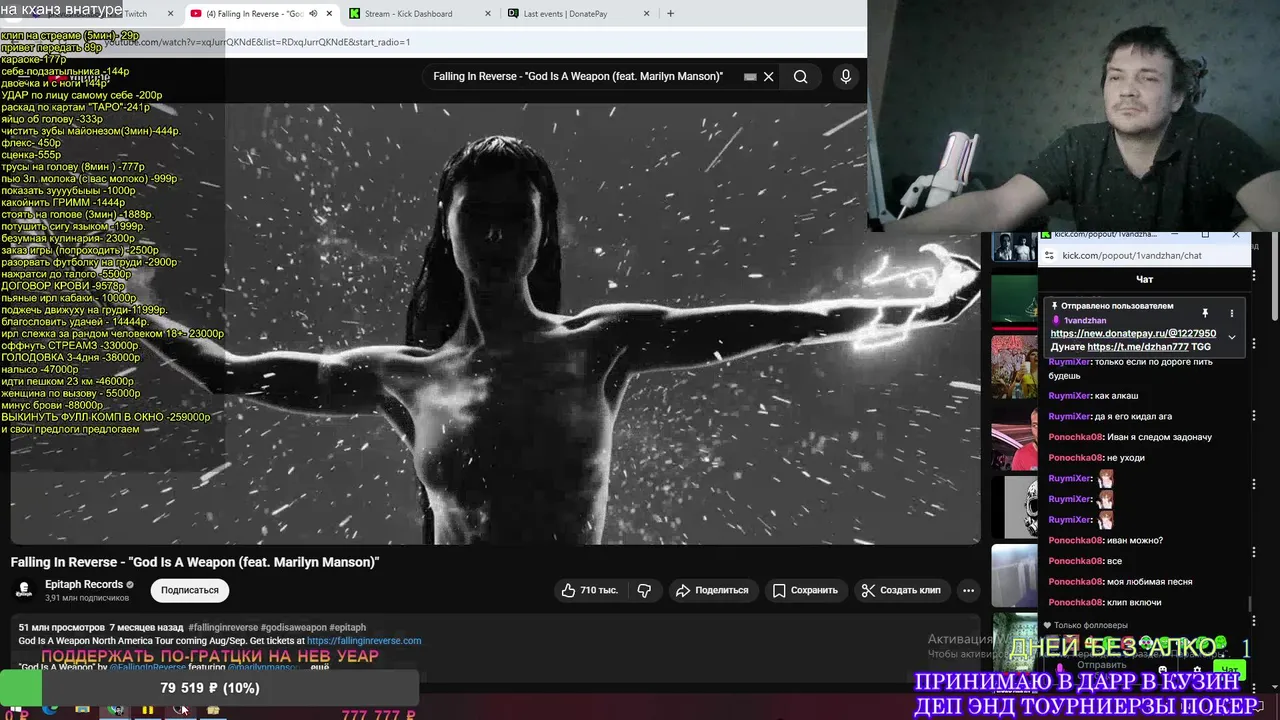1280x720 pixels.
Task: Click the video title text
Action: click(195, 562)
